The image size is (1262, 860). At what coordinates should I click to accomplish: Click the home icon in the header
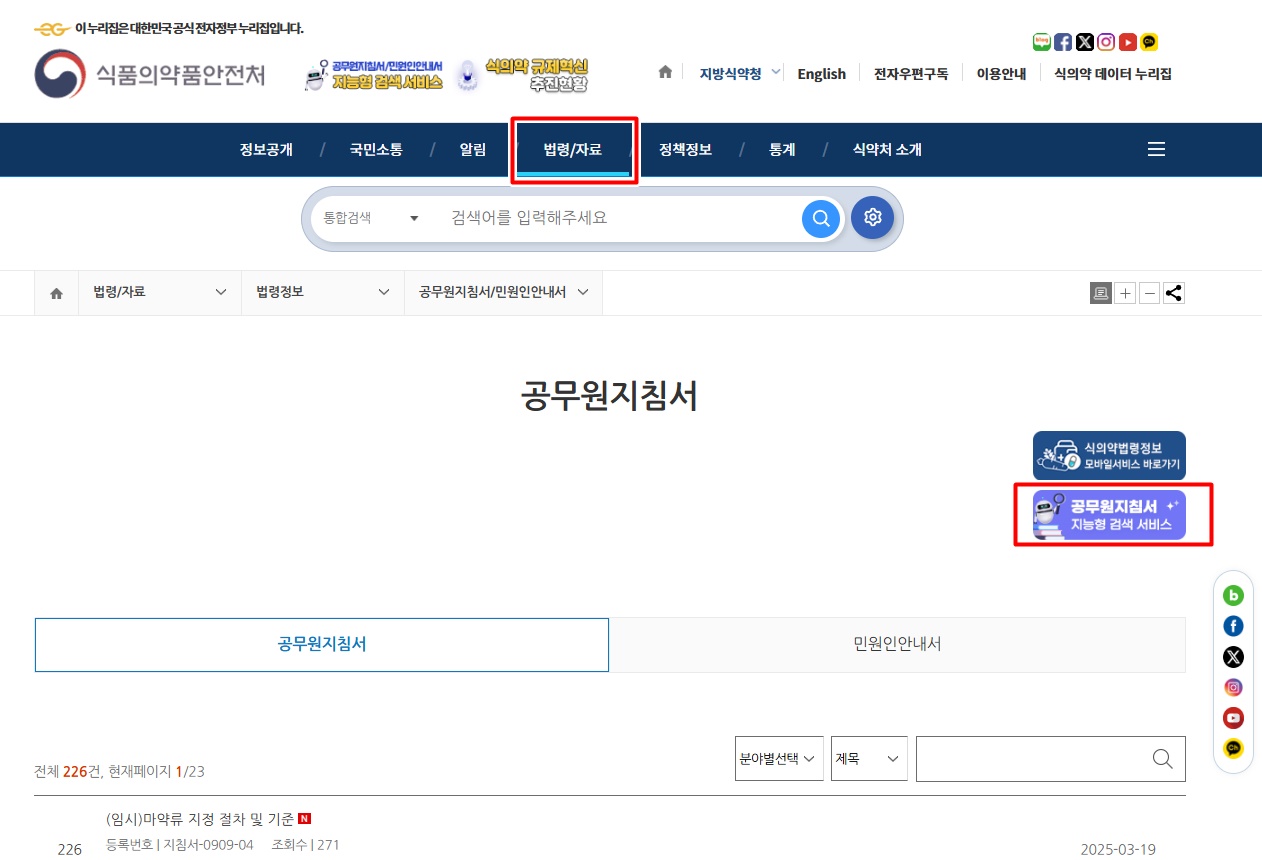pyautogui.click(x=664, y=72)
